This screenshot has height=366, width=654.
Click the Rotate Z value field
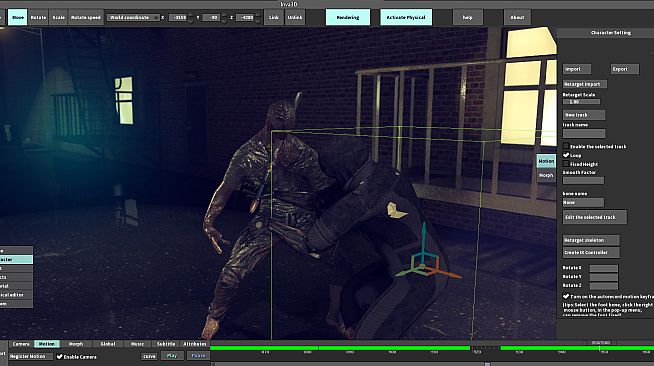click(x=604, y=286)
